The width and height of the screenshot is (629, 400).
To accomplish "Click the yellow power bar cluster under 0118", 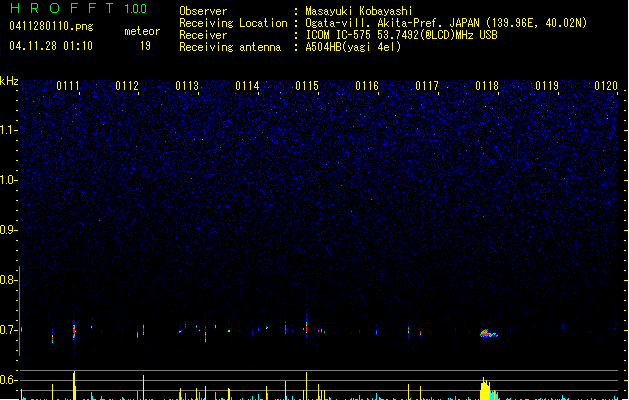I will click(x=485, y=389).
